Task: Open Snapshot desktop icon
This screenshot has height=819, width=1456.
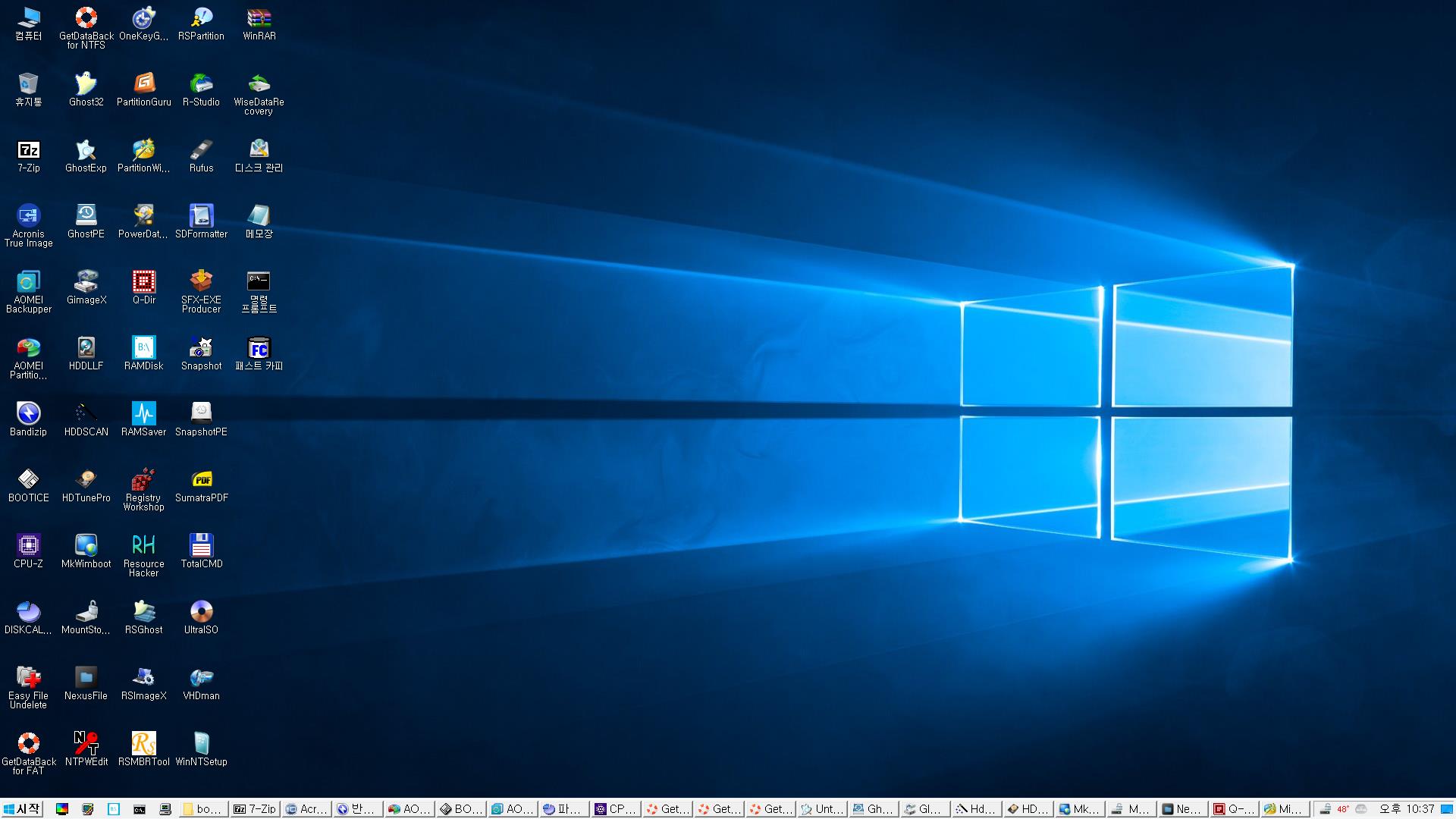Action: pyautogui.click(x=202, y=353)
